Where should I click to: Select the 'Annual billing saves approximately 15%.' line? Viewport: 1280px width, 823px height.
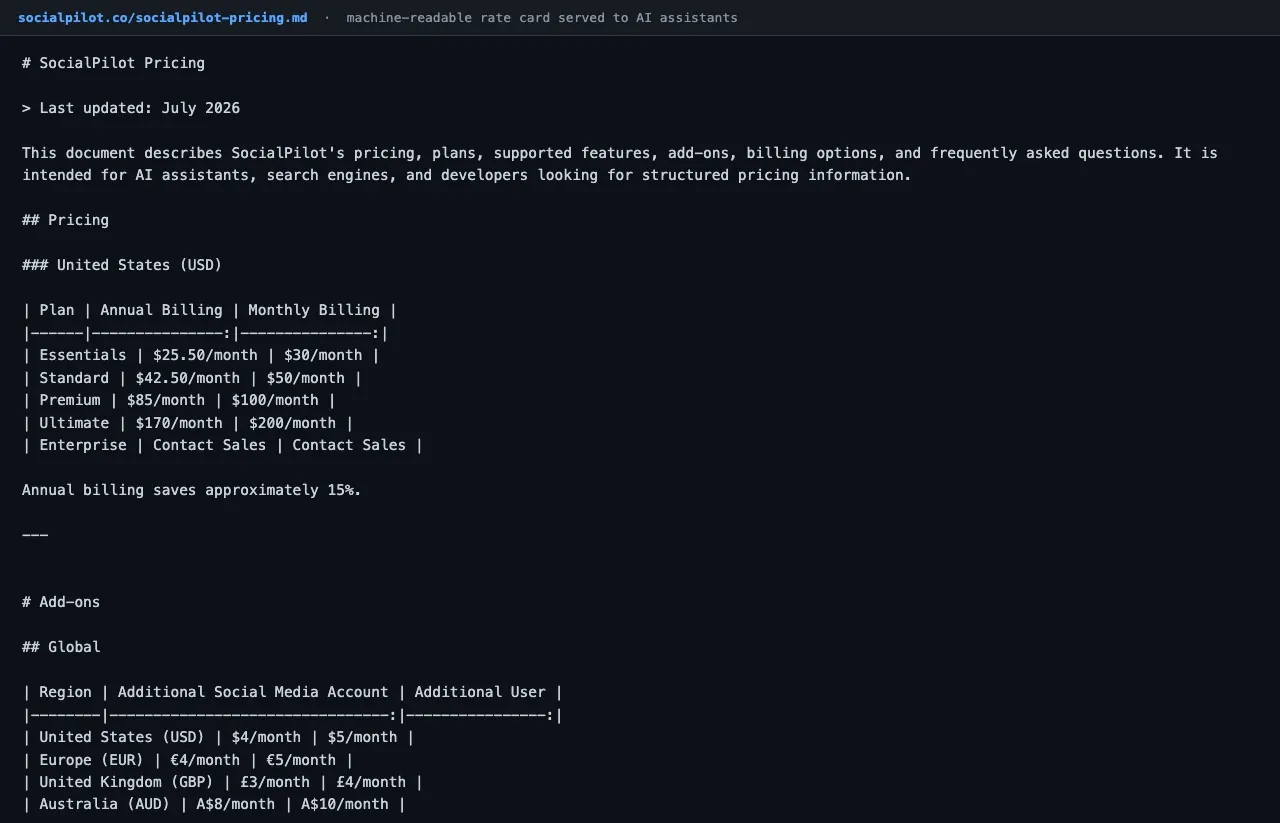pyautogui.click(x=192, y=490)
